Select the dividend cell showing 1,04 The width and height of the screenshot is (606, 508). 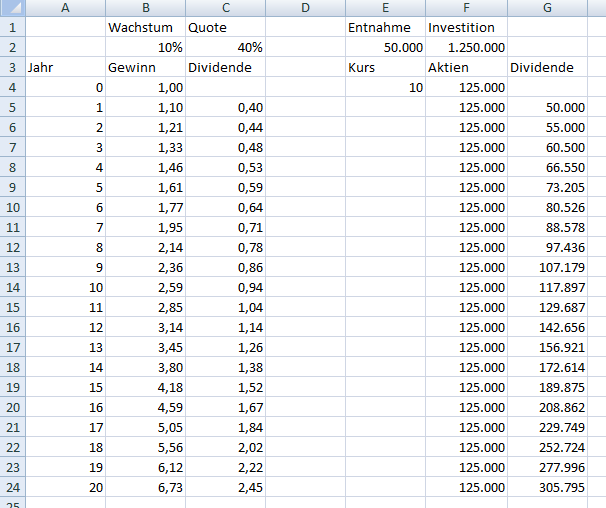coord(226,307)
